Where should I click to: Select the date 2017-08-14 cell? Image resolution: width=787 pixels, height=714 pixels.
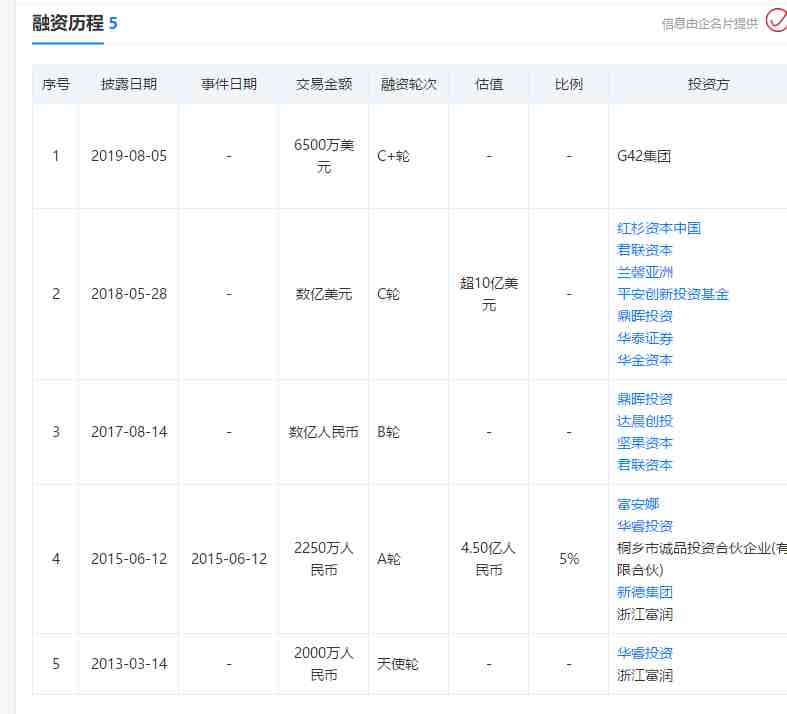point(129,432)
